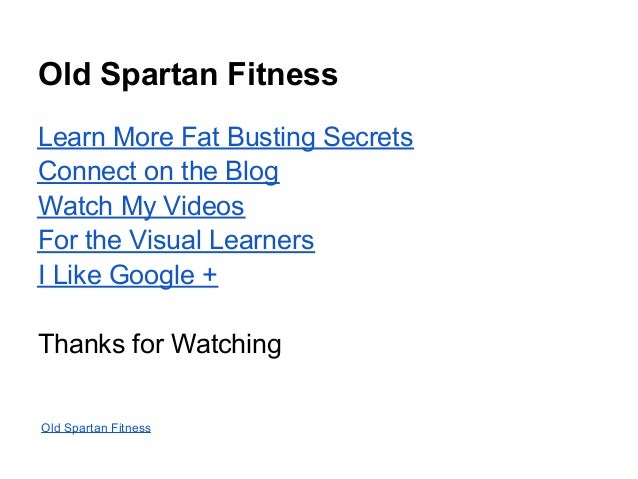The image size is (638, 479).
Task: Click the word Fitness in the heading
Action: pos(282,74)
